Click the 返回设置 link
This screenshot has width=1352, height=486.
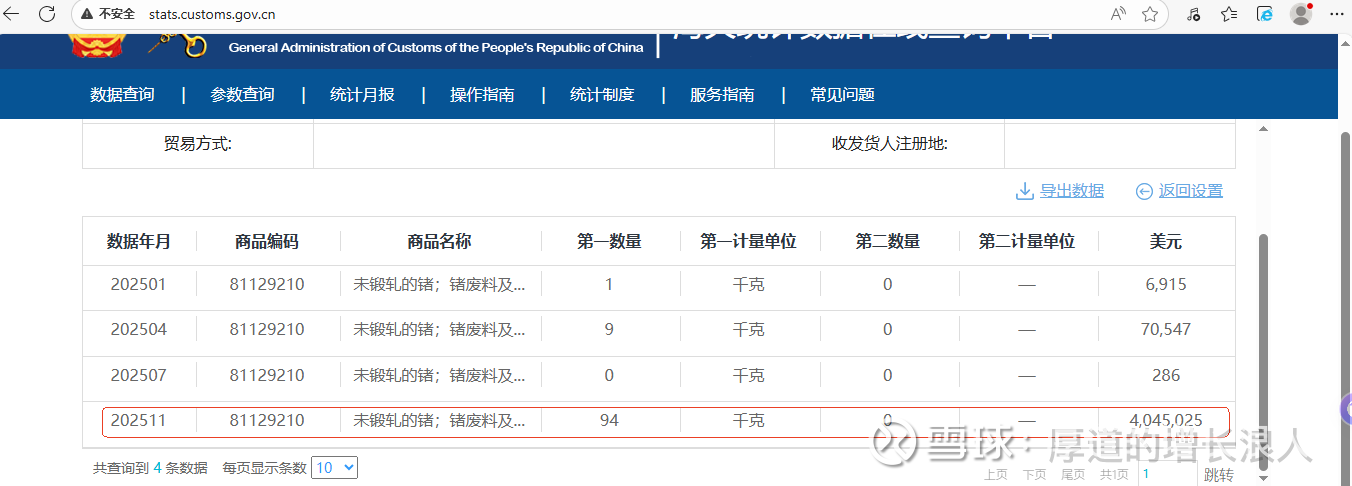coord(1191,191)
